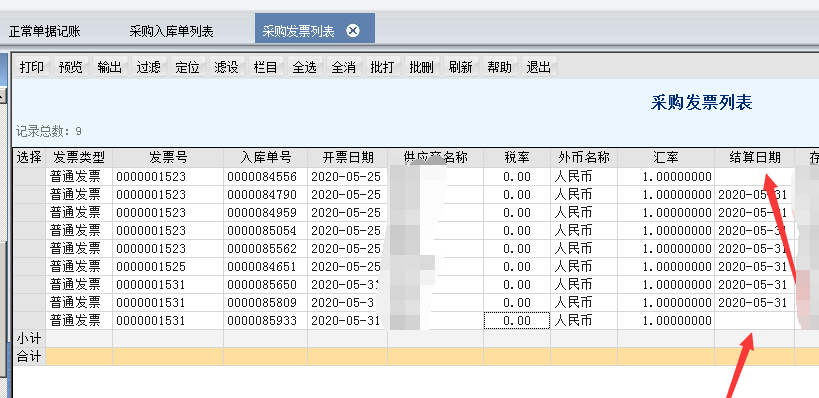The height and width of the screenshot is (398, 819).
Task: Click the 汇率 column header
Action: (666, 158)
